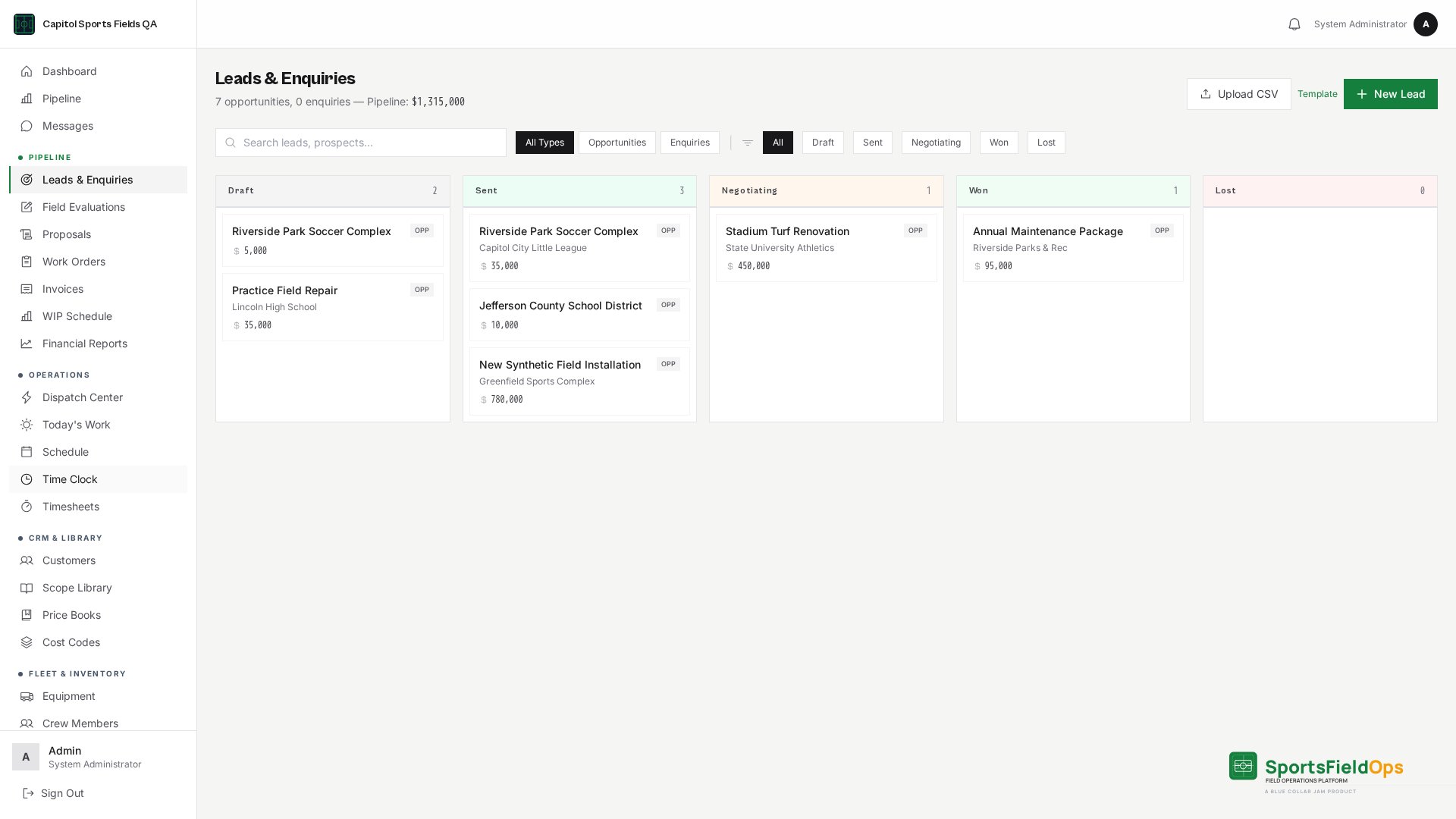The image size is (1456, 819).
Task: Filter leads by Negotiating status
Action: pos(936,143)
